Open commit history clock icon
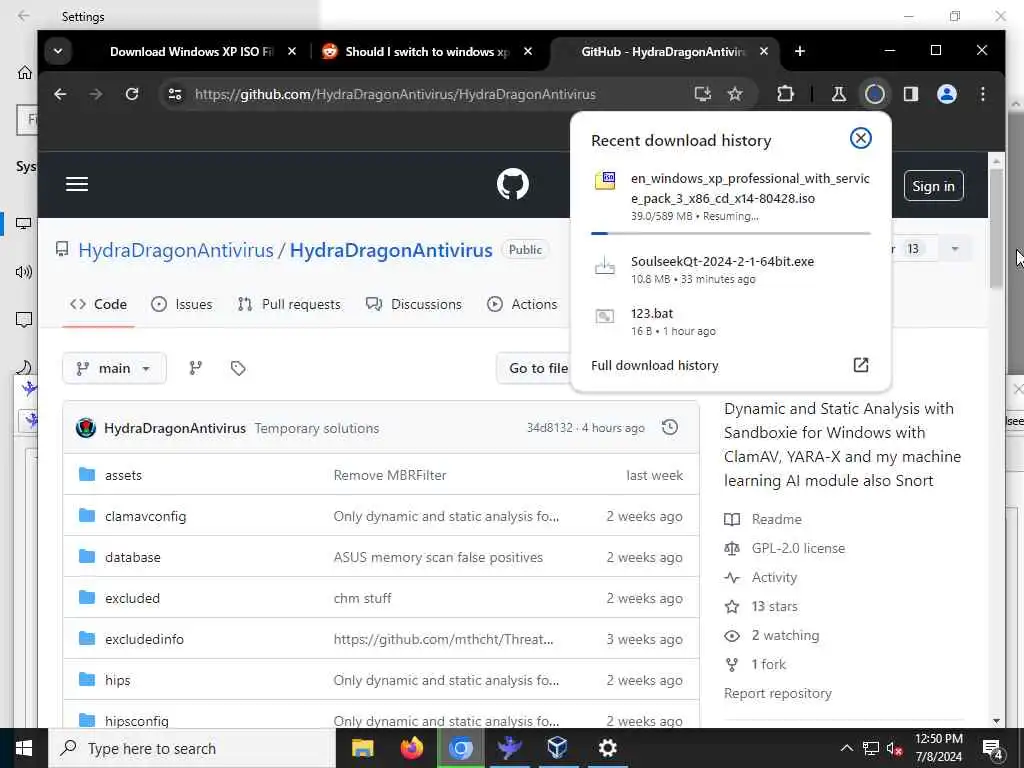The width and height of the screenshot is (1024, 768). [669, 428]
